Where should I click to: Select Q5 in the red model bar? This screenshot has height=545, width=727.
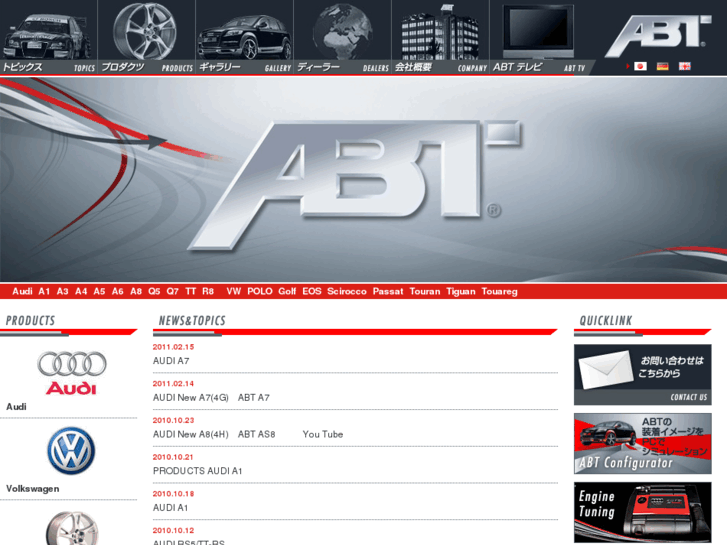click(154, 291)
